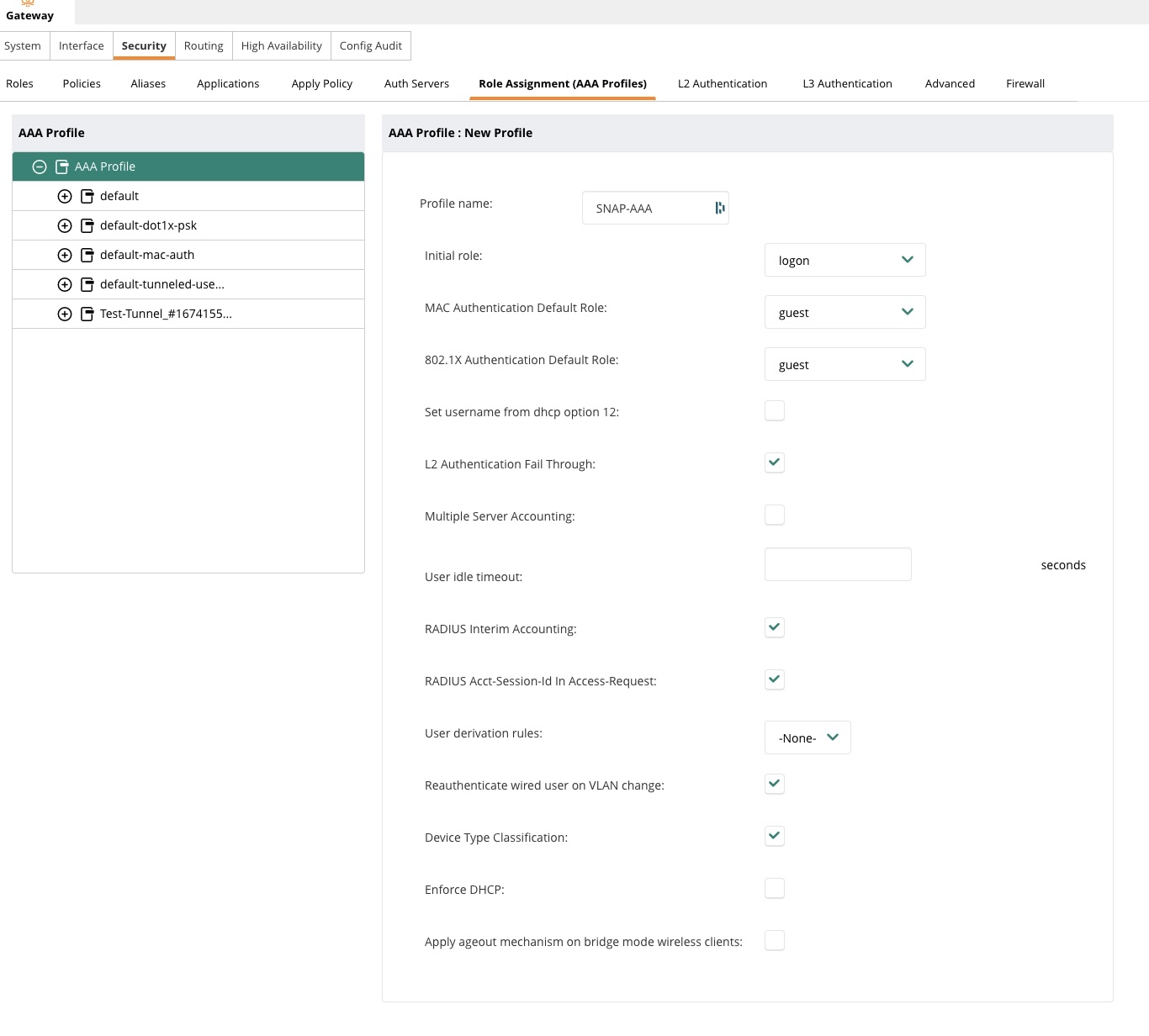Select the Test-Tunnel profile entry
1149x1036 pixels.
166,314
